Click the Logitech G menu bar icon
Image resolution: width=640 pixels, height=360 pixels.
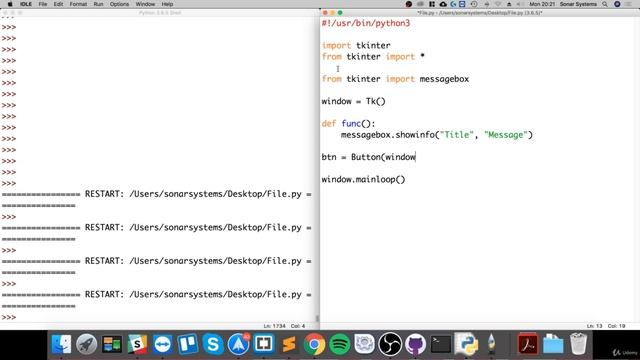click(x=453, y=4)
